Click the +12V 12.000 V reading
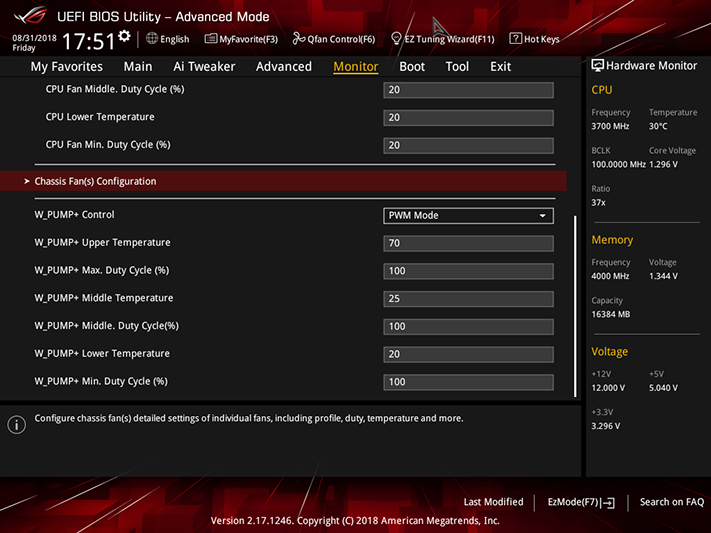 coord(608,388)
